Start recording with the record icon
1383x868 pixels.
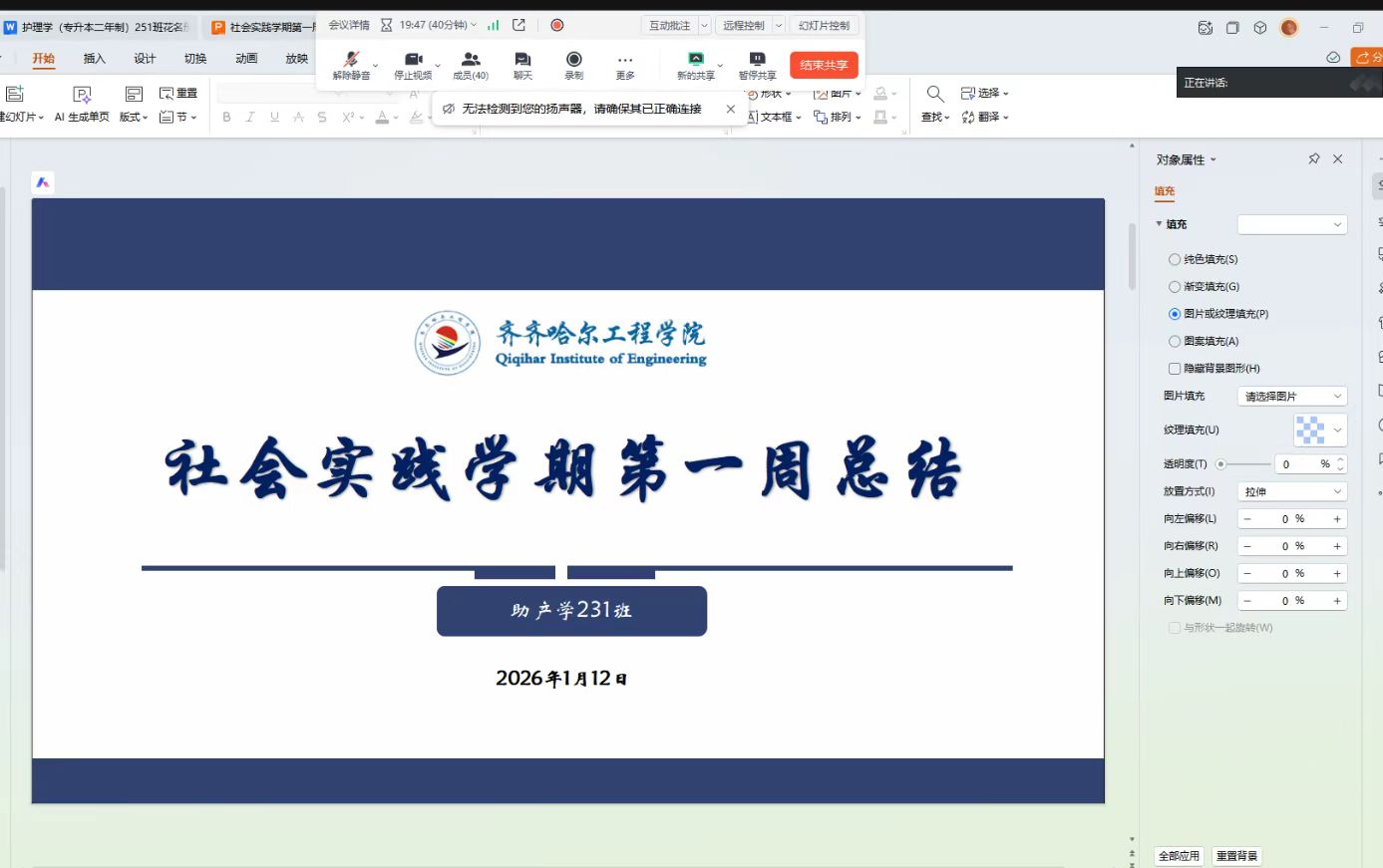tap(574, 60)
